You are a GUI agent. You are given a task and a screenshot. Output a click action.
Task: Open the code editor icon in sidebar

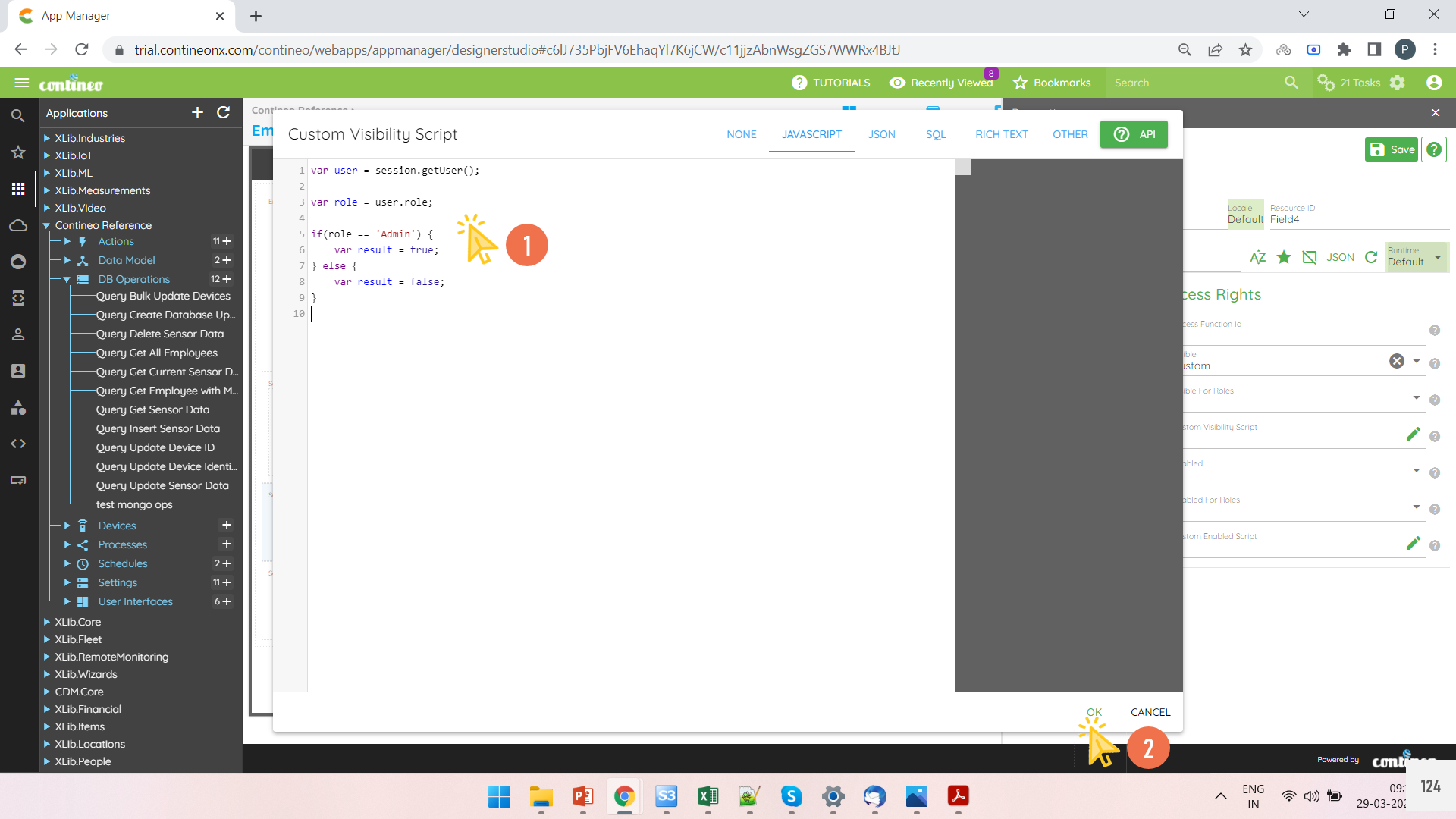18,444
